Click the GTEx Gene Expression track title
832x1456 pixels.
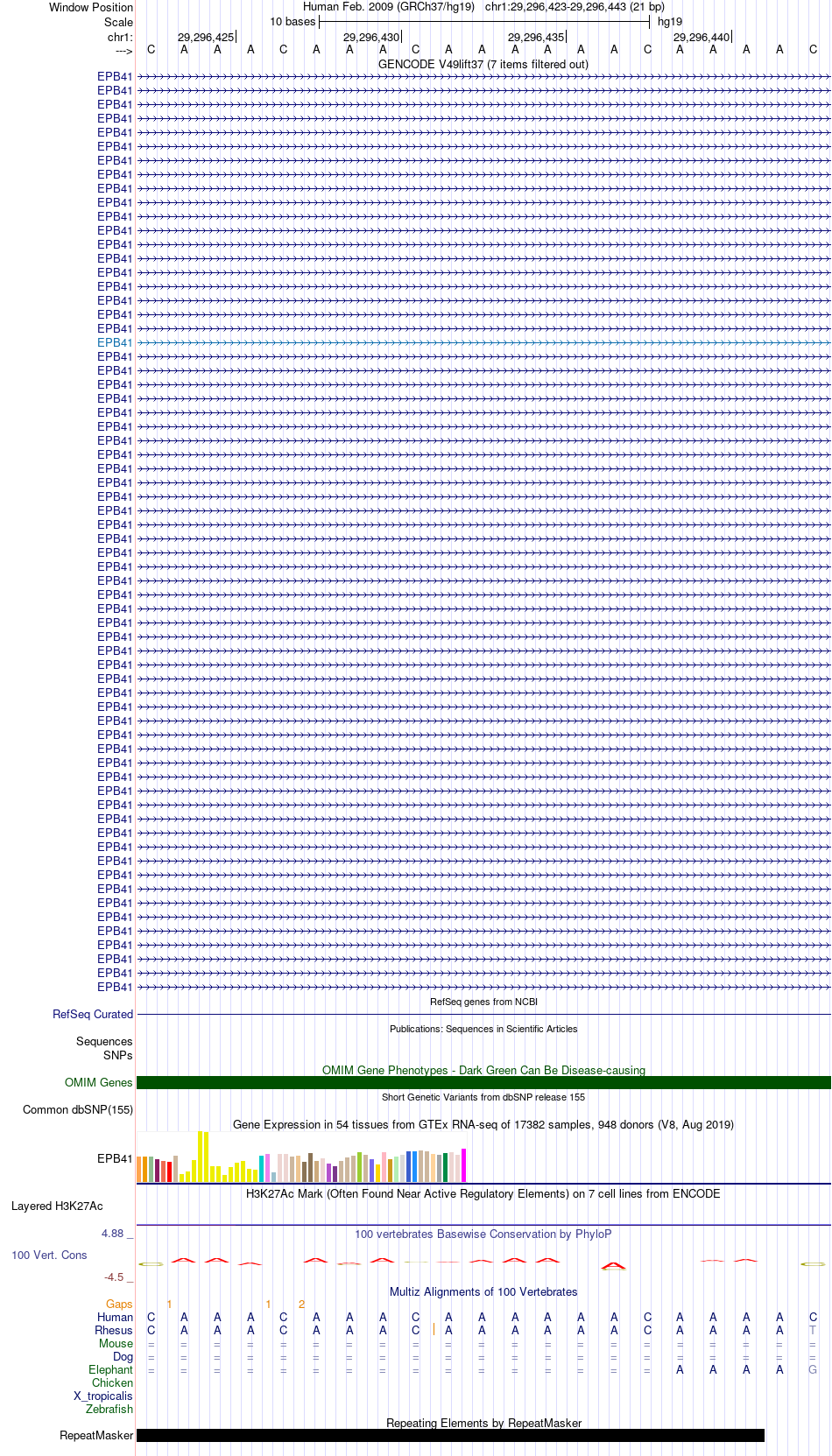pyautogui.click(x=483, y=1124)
